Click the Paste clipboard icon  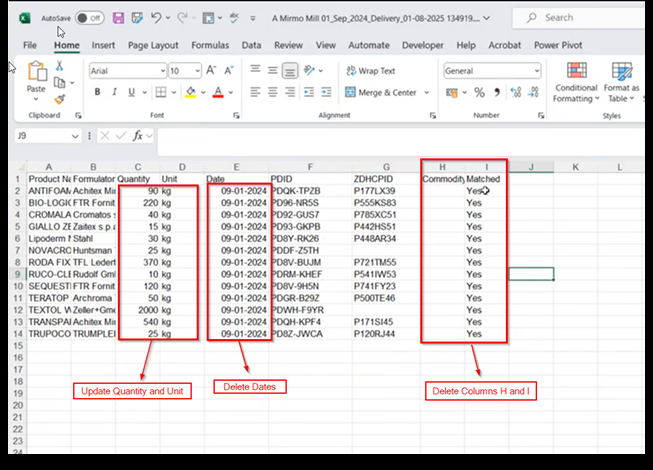37,71
